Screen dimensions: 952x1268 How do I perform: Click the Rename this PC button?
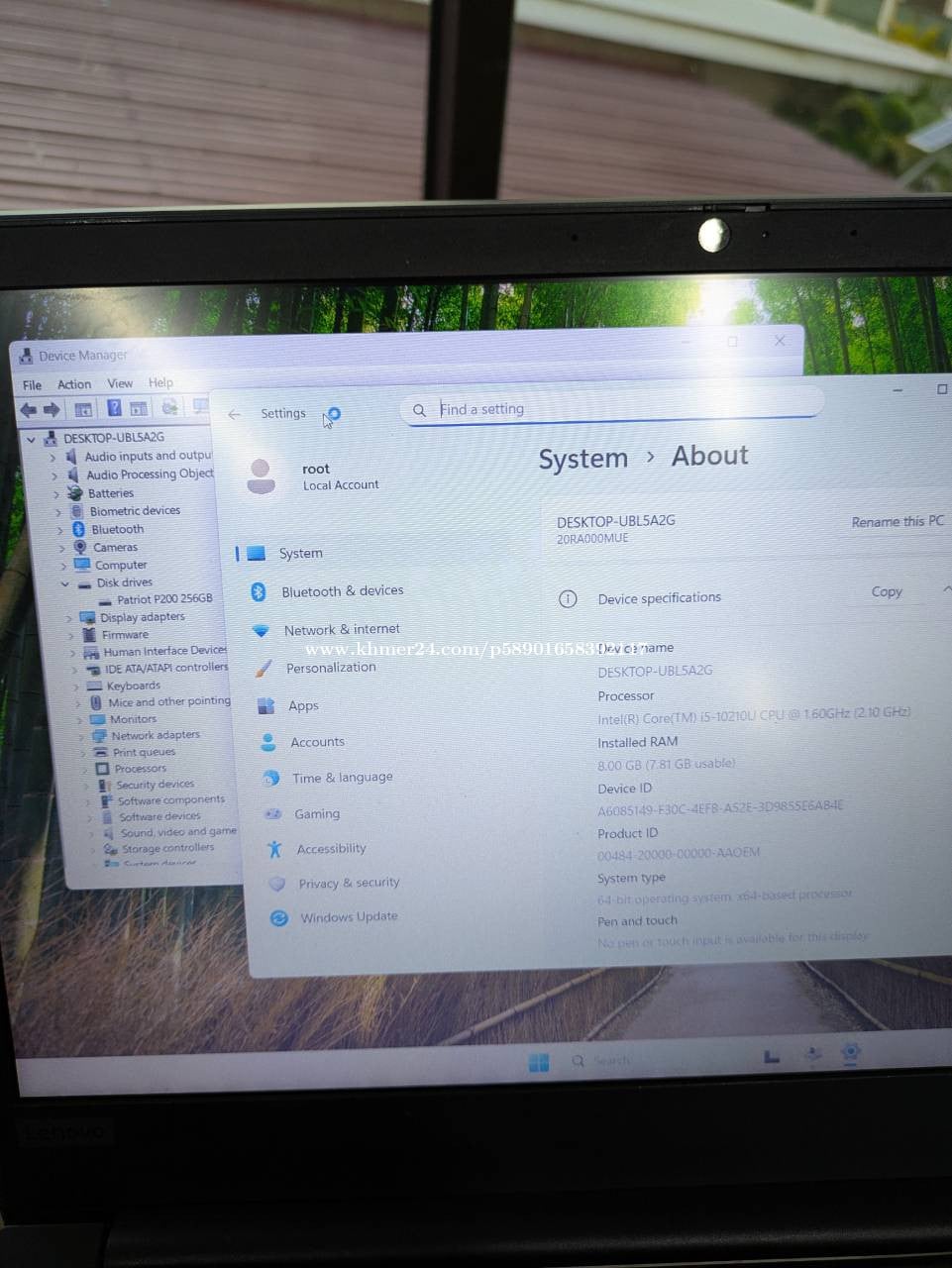point(898,521)
